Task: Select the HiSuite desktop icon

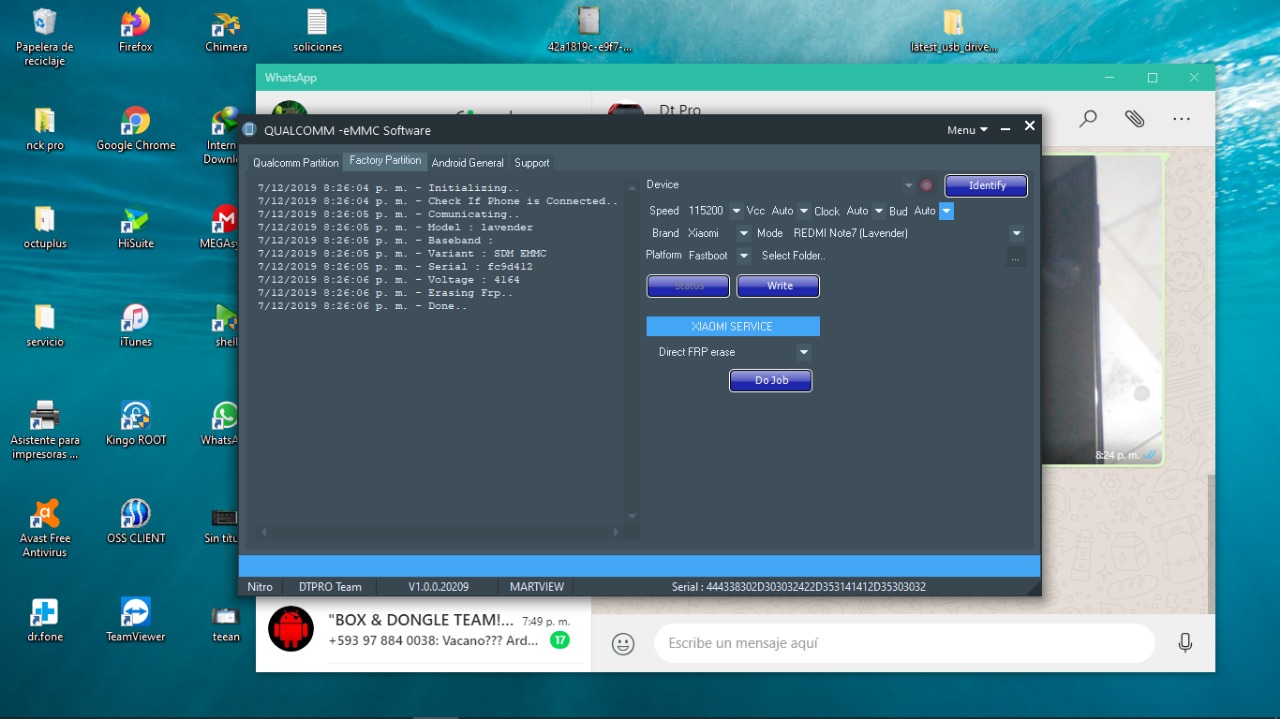Action: click(x=135, y=227)
